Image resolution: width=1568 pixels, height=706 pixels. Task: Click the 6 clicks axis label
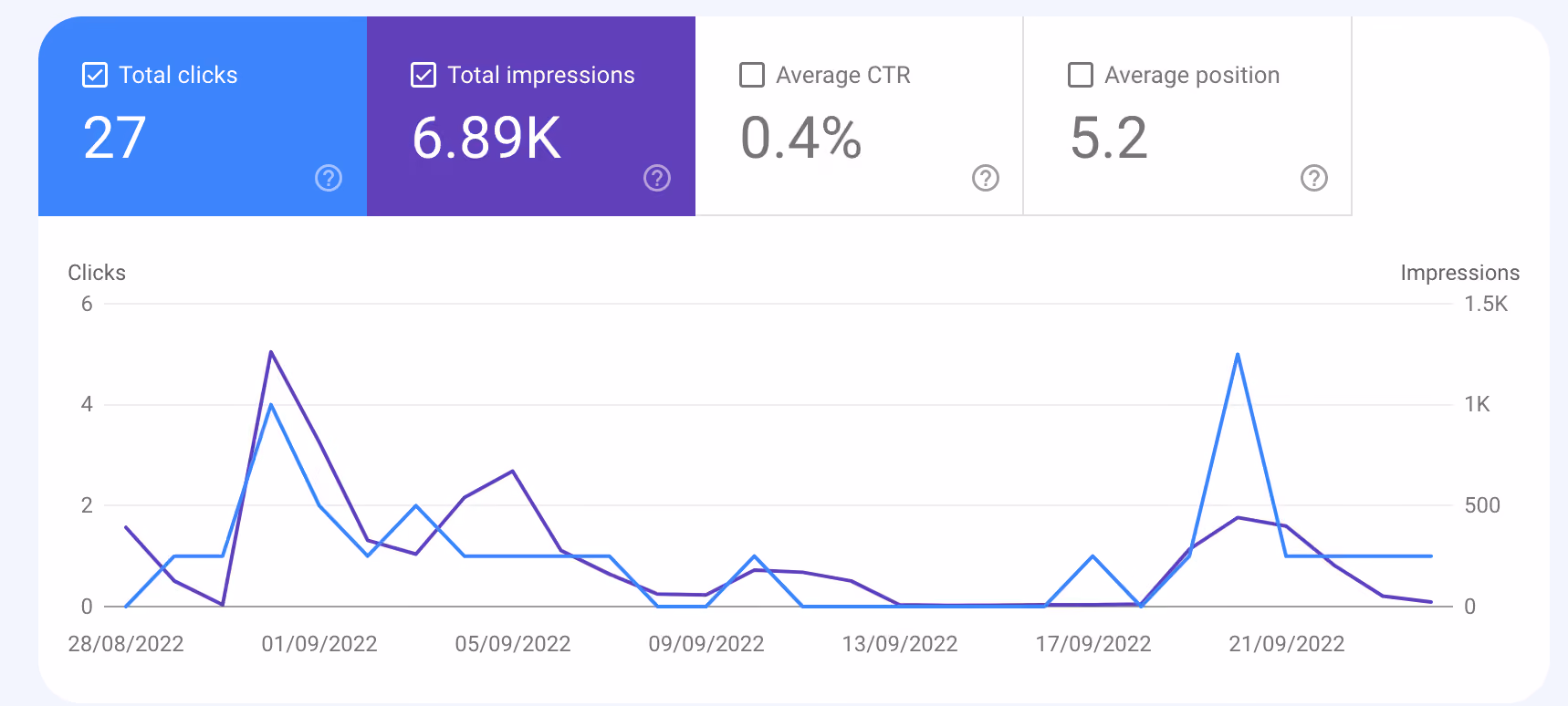coord(87,304)
